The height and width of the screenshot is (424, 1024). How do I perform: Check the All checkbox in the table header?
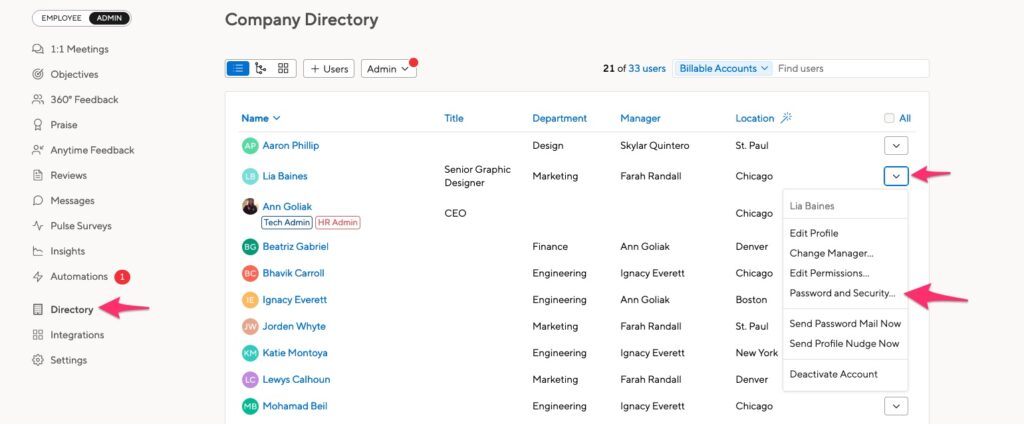point(888,118)
